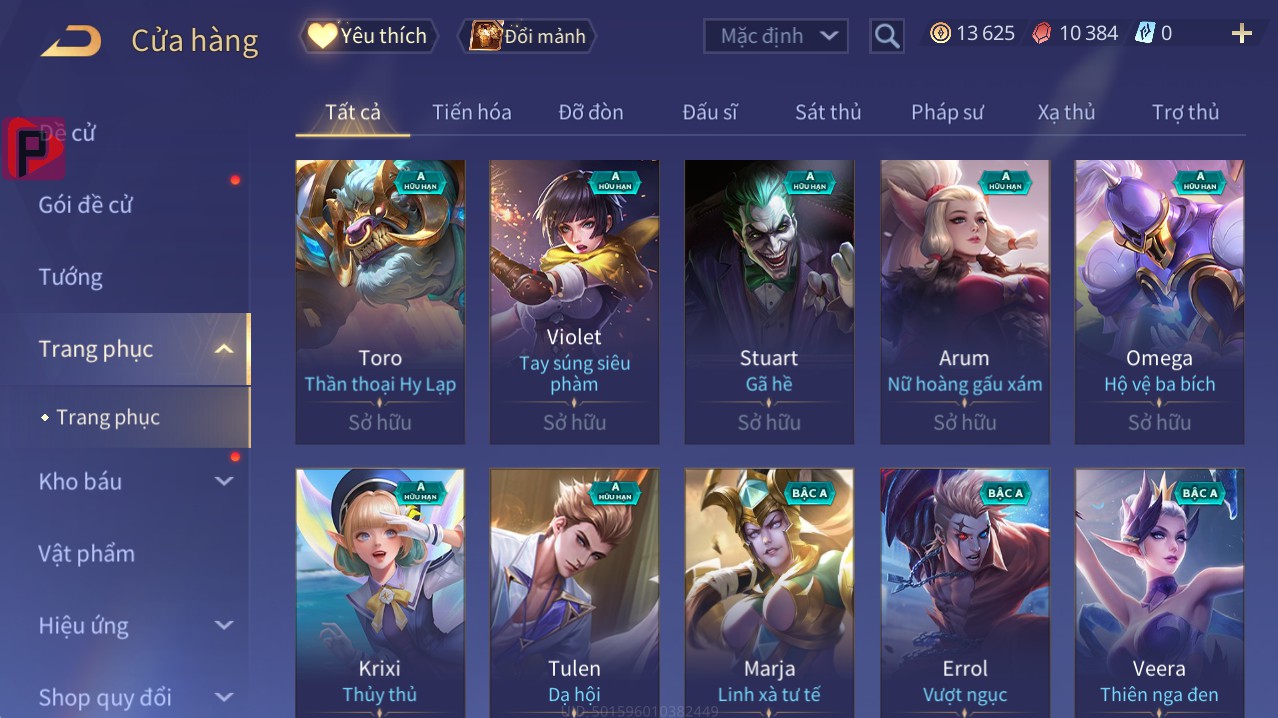Open the Tướng sidebar menu
Viewport: 1278px width, 718px height.
click(71, 277)
